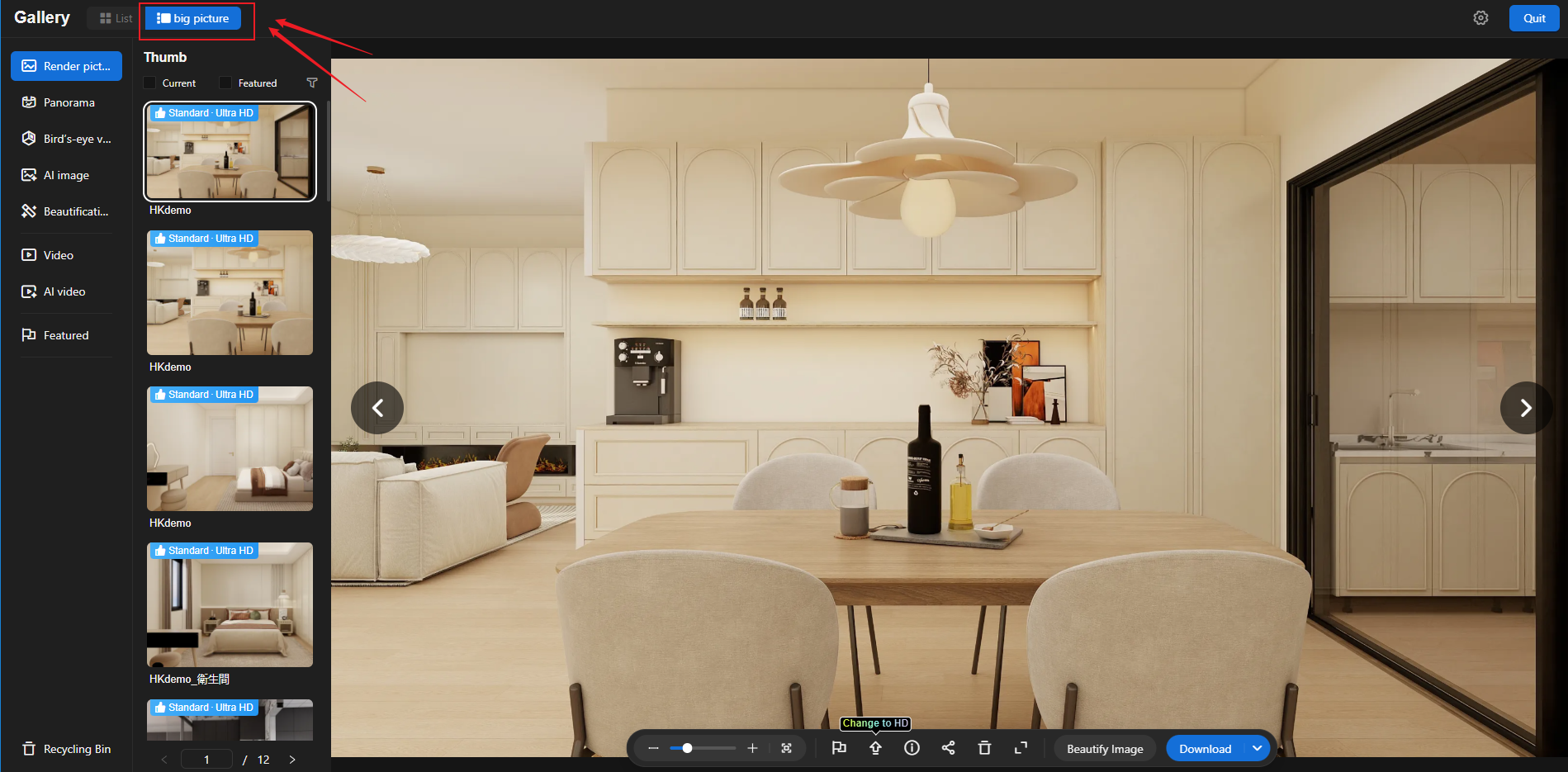This screenshot has width=1568, height=772.
Task: Click the thumbnail filter funnel icon
Action: pos(312,83)
